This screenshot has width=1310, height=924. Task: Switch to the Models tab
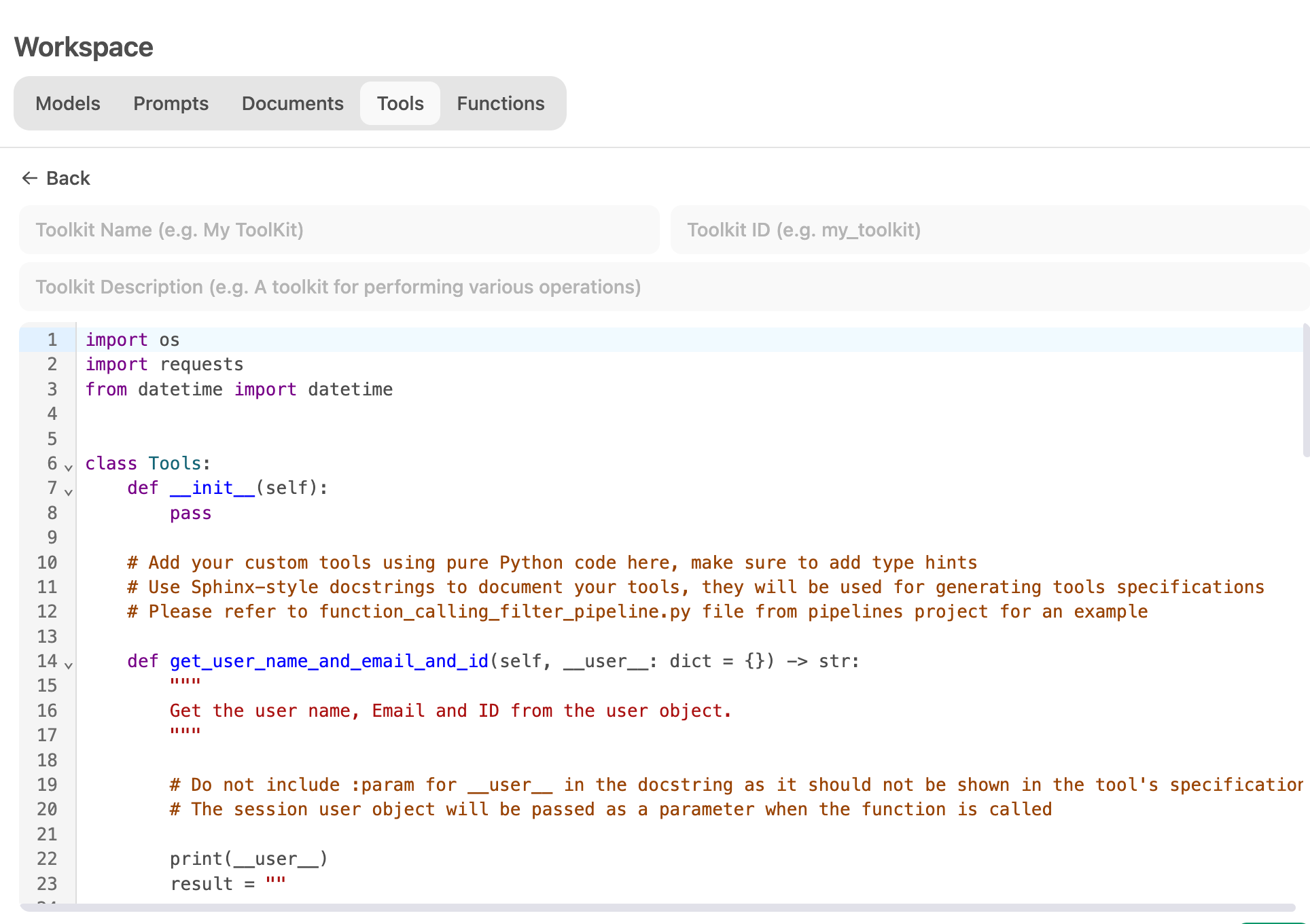tap(68, 103)
